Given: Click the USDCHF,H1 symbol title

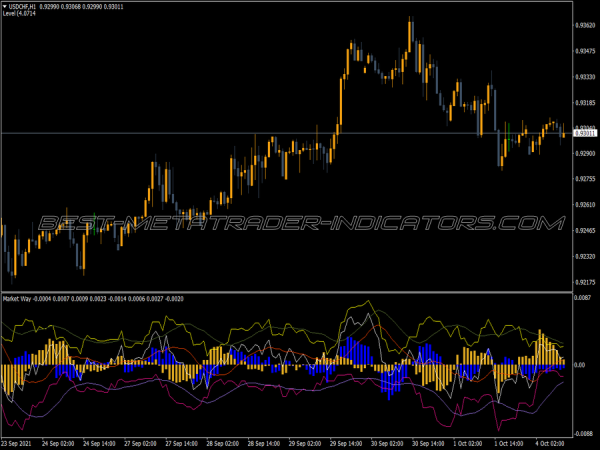Looking at the screenshot, I should [x=22, y=7].
